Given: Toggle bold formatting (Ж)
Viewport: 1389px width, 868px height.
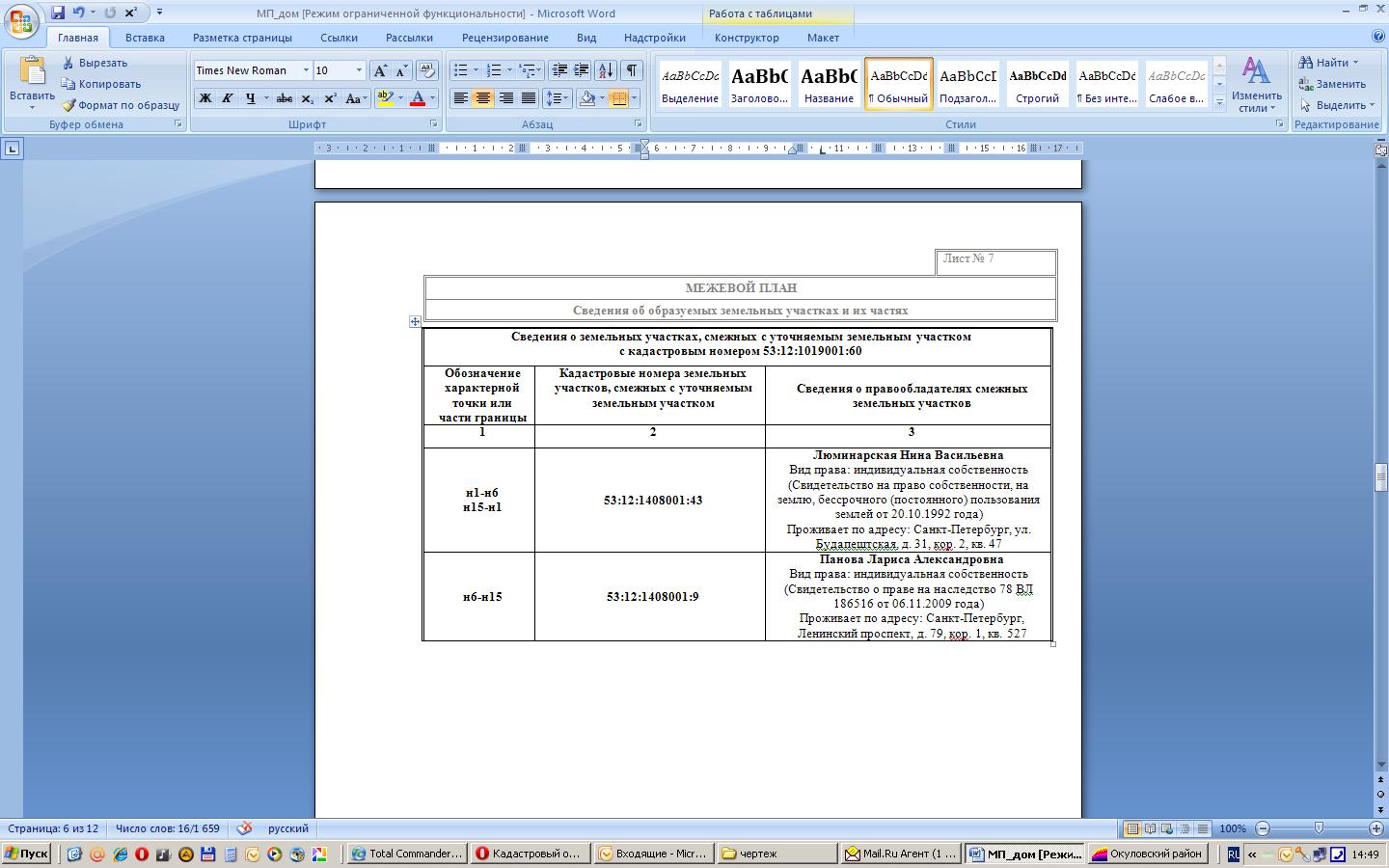Looking at the screenshot, I should (204, 98).
